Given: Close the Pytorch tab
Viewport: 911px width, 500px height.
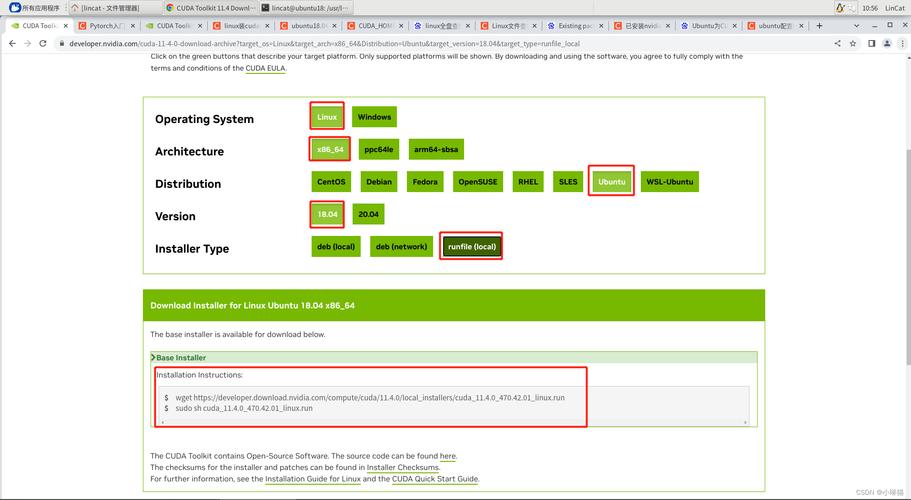Looking at the screenshot, I should pyautogui.click(x=133, y=26).
